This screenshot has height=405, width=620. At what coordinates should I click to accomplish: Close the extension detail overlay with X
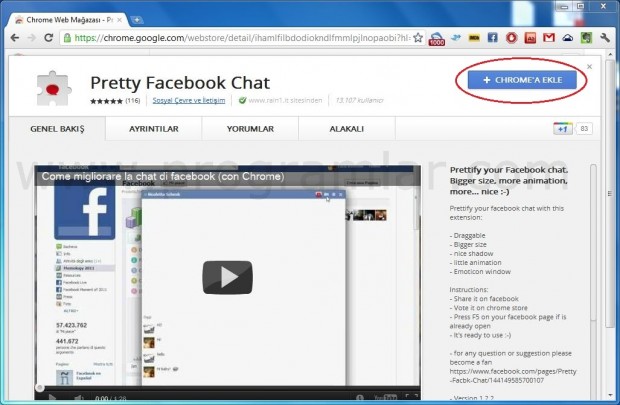click(x=590, y=66)
